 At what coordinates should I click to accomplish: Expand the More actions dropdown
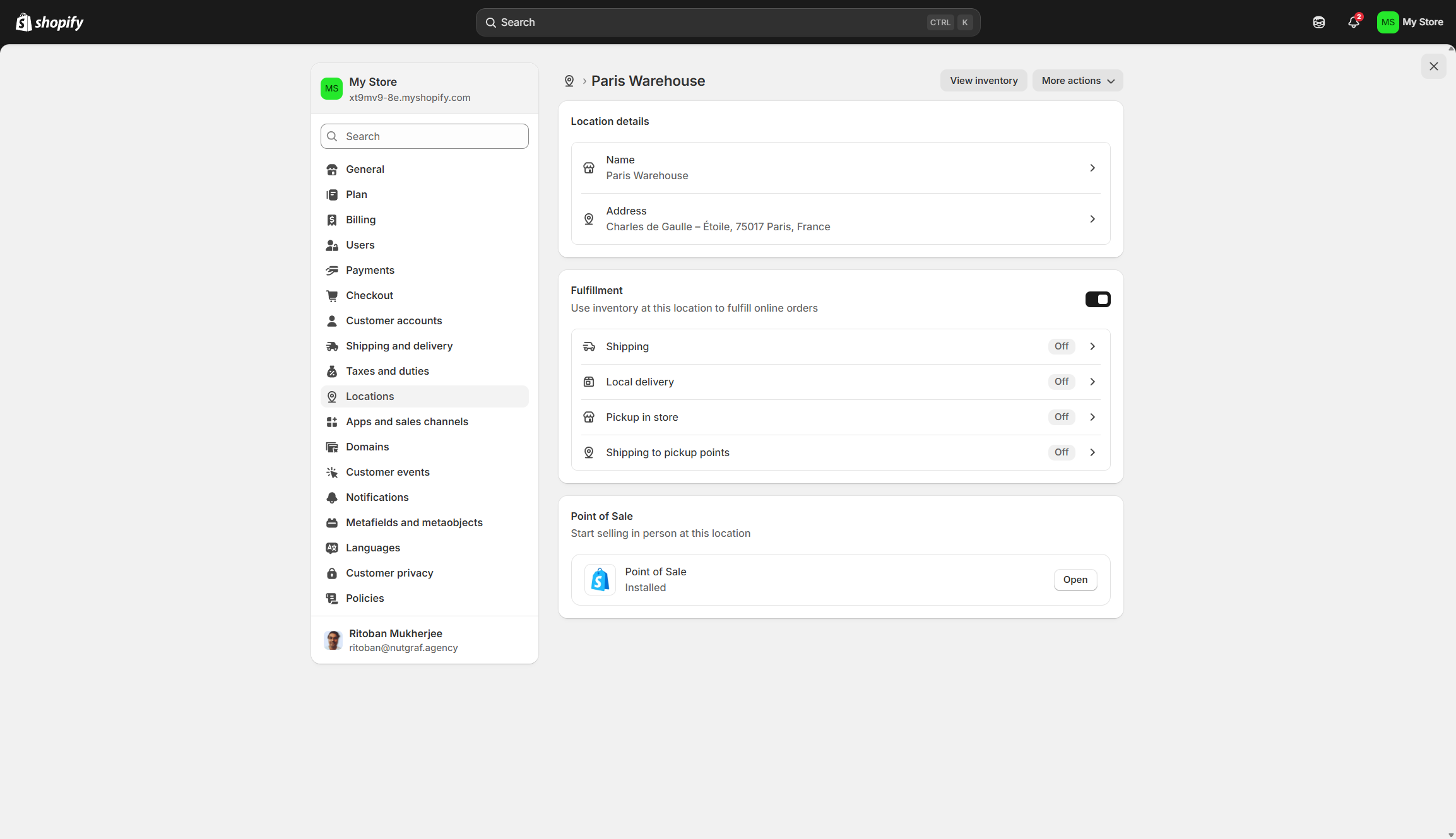pos(1077,80)
